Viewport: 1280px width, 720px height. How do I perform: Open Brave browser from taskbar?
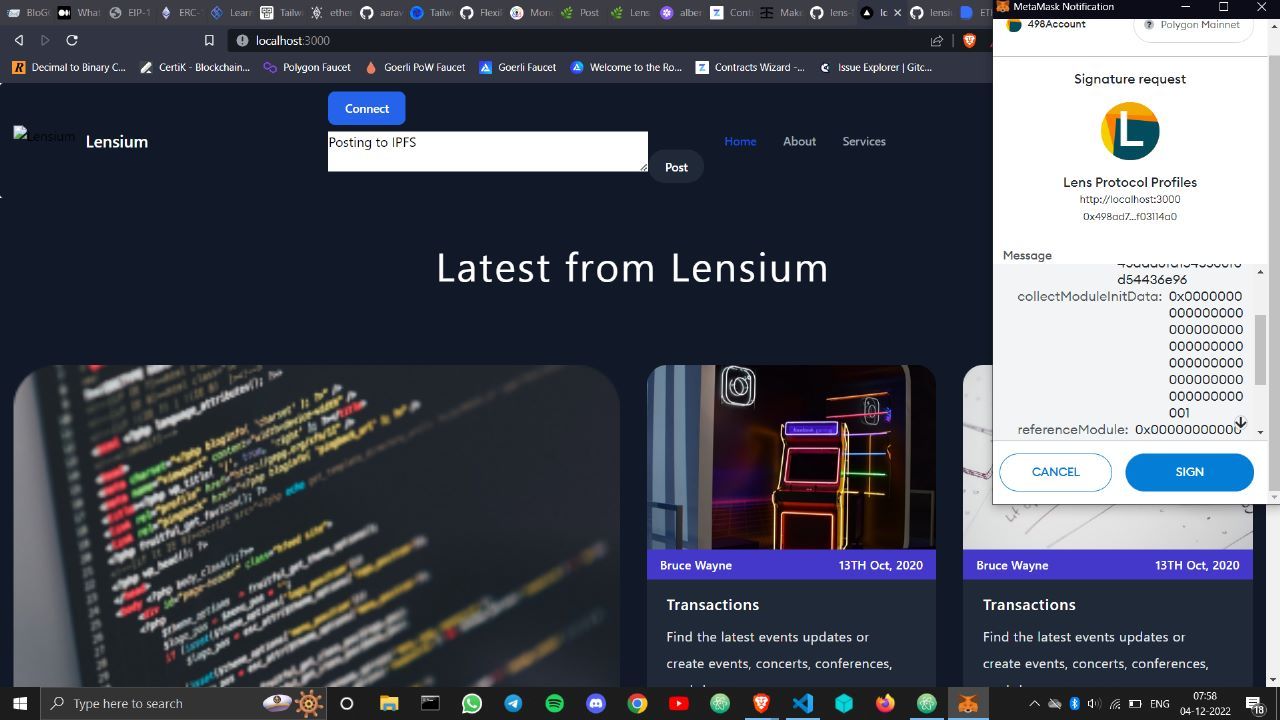761,703
